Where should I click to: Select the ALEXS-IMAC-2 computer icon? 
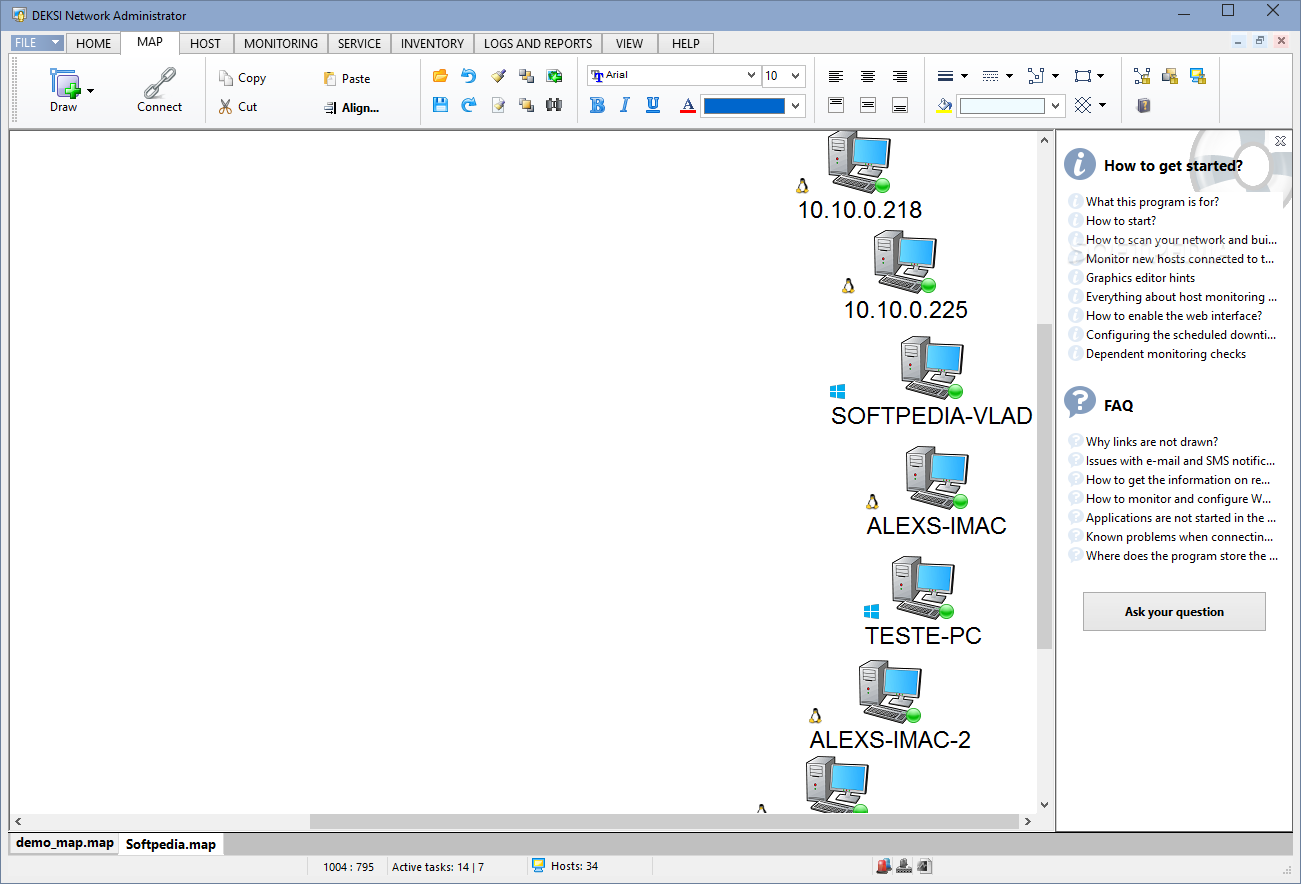[x=889, y=692]
